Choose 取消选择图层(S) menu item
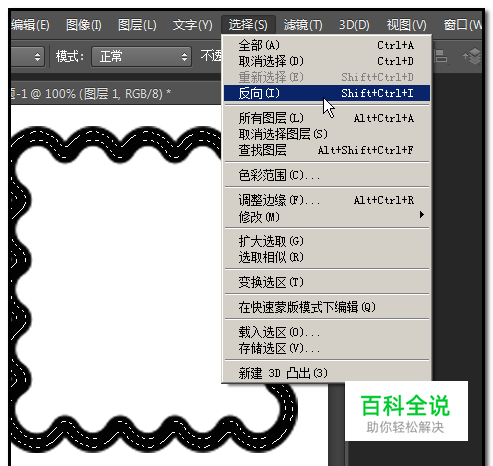 pos(327,134)
